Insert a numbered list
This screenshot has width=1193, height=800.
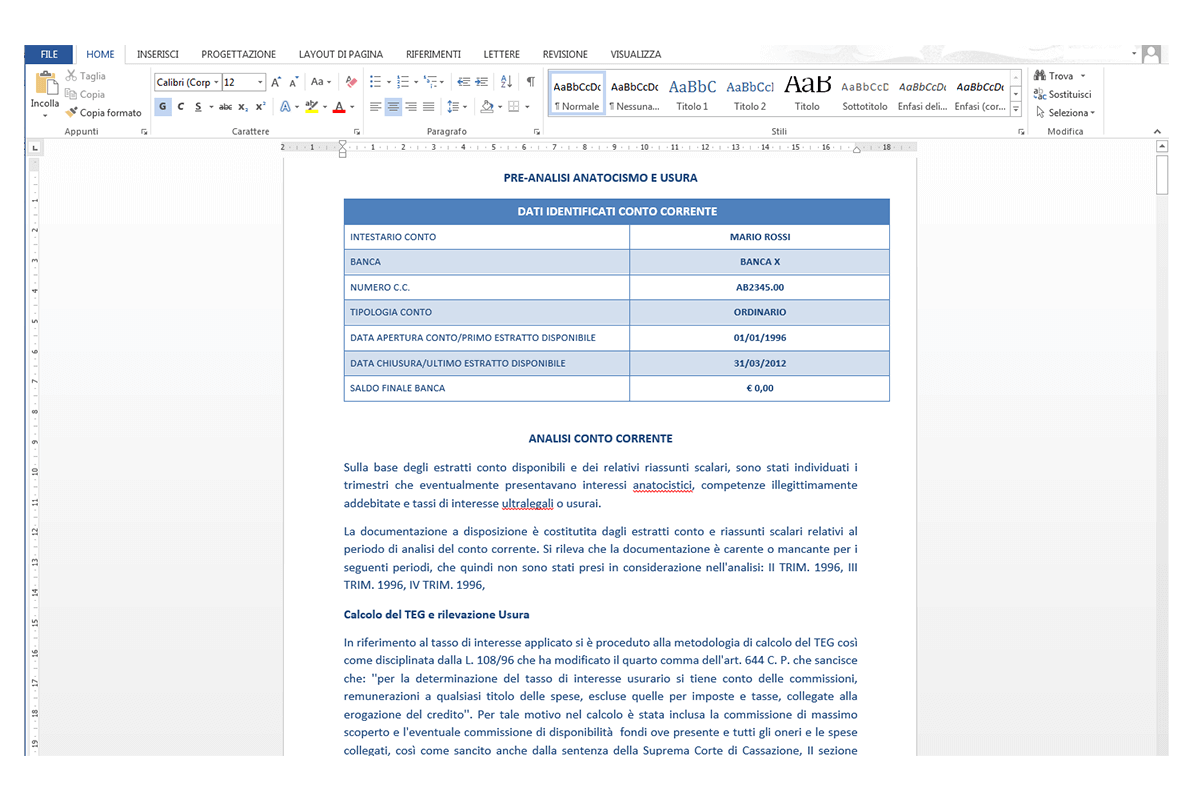[402, 81]
